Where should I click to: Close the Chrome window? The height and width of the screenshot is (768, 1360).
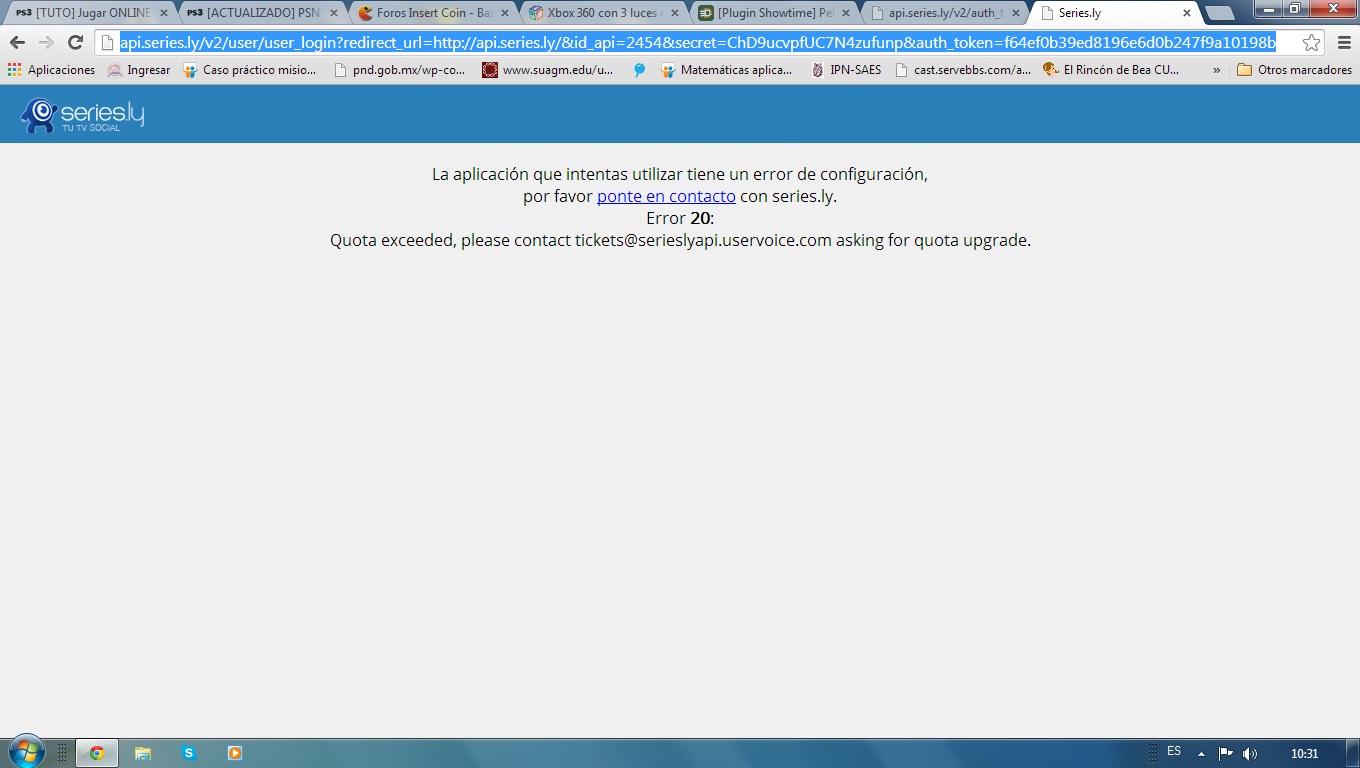(1332, 8)
